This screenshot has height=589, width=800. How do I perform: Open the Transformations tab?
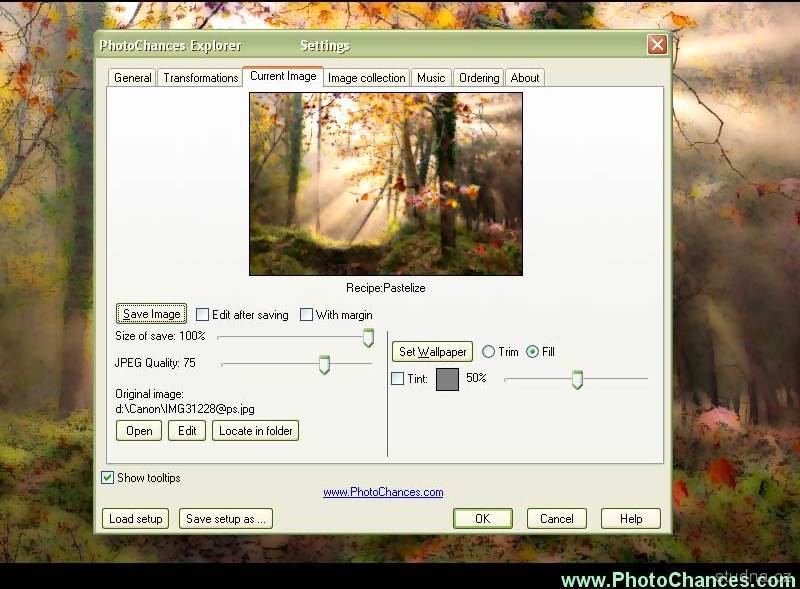pyautogui.click(x=200, y=78)
